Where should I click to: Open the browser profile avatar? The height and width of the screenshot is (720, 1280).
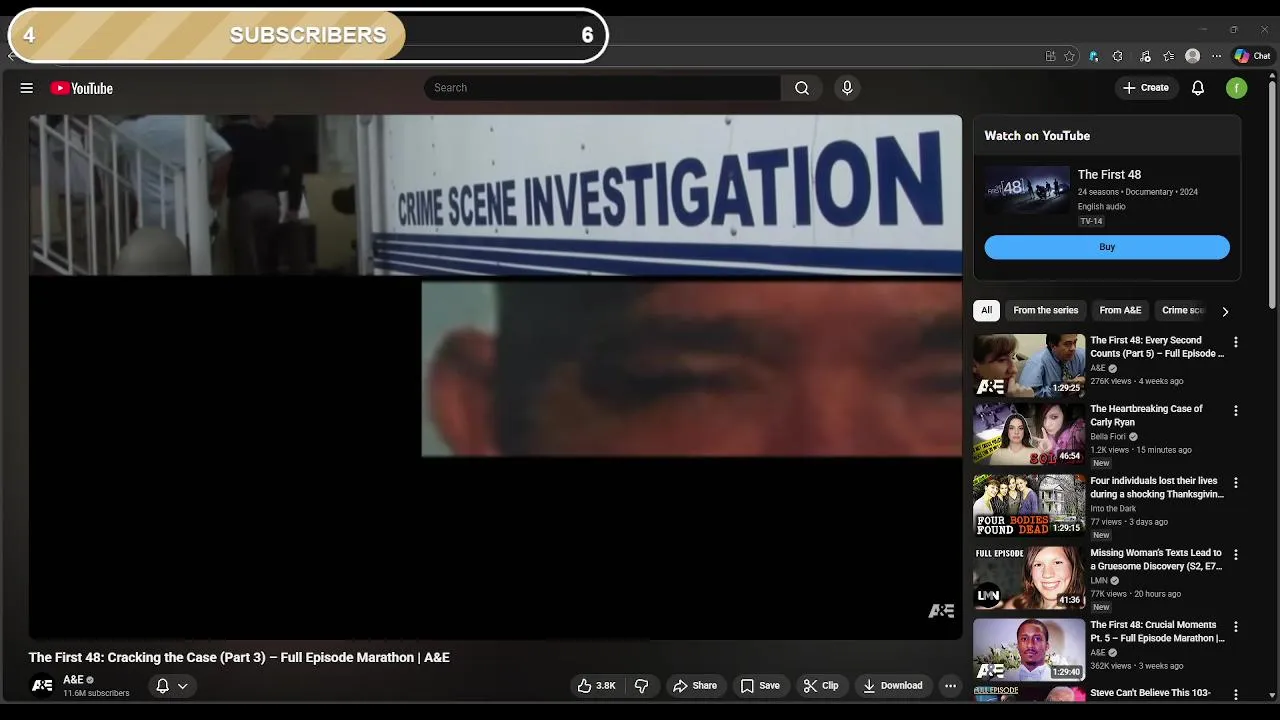pyautogui.click(x=1192, y=56)
